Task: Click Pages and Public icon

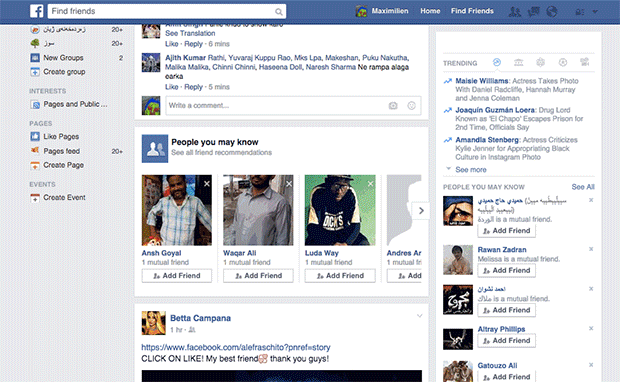Action: click(35, 104)
